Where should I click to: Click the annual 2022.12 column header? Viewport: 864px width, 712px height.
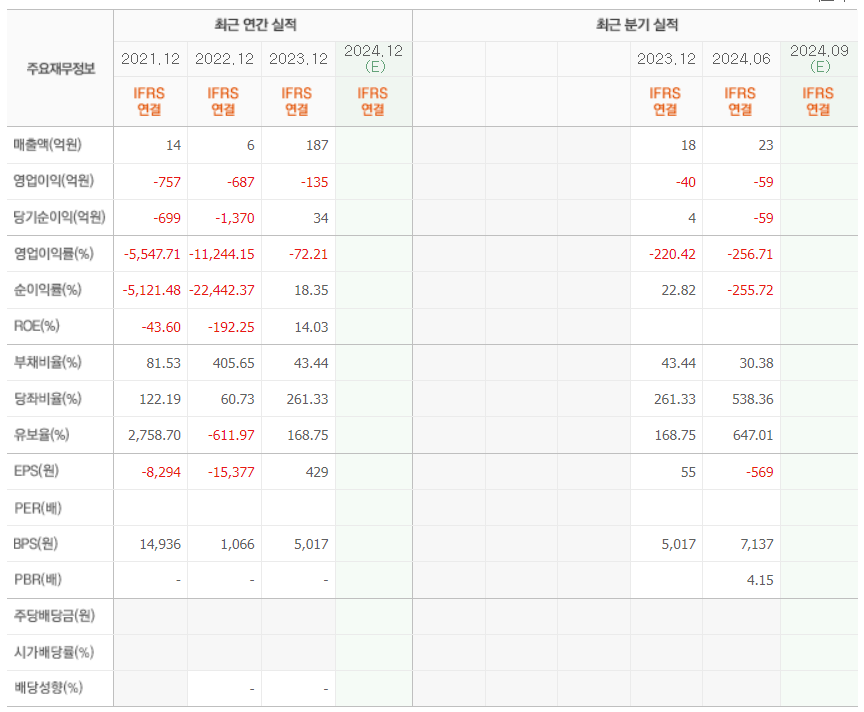(x=224, y=59)
